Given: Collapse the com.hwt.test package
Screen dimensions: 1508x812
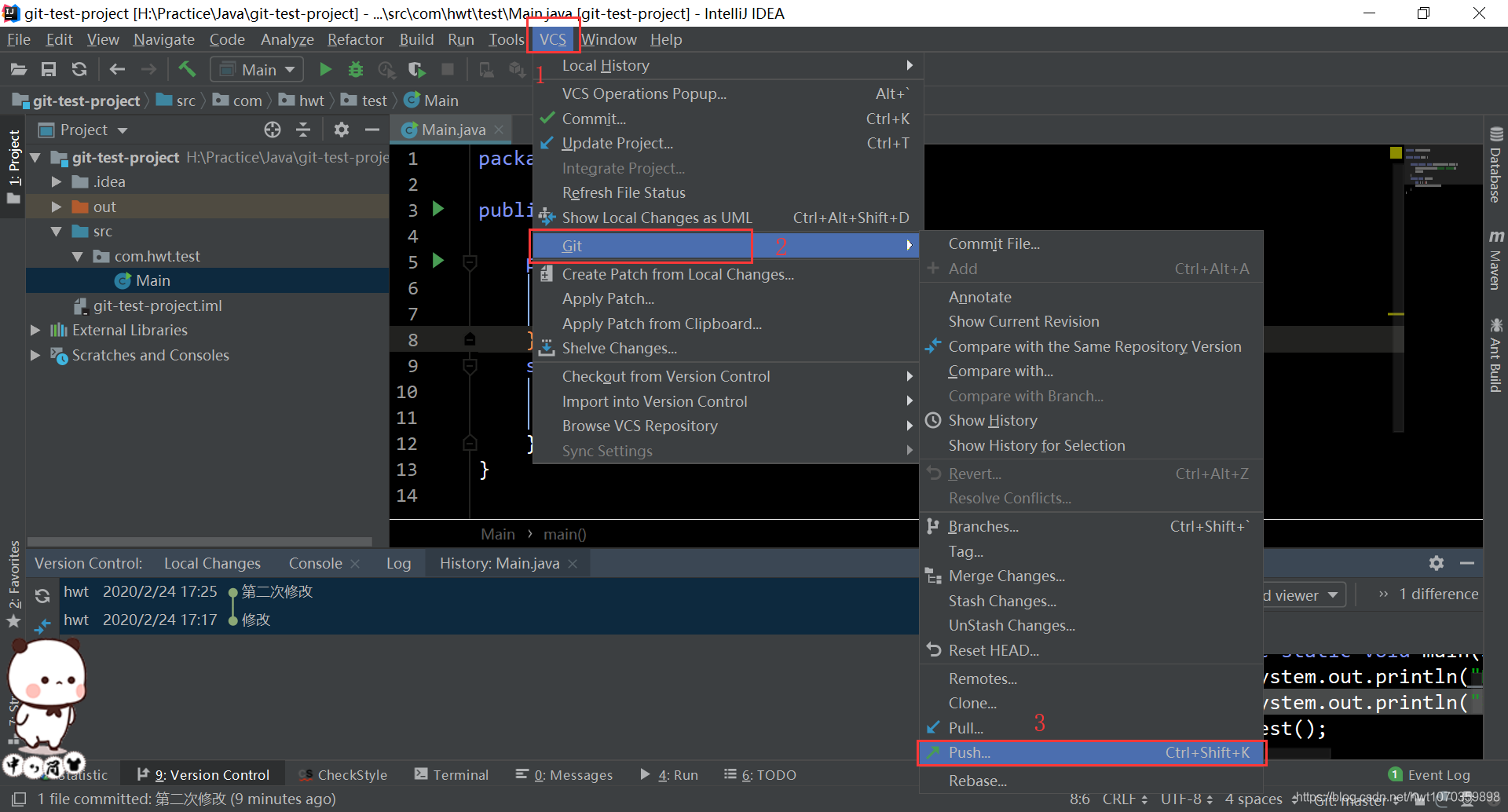Looking at the screenshot, I should 78,257.
